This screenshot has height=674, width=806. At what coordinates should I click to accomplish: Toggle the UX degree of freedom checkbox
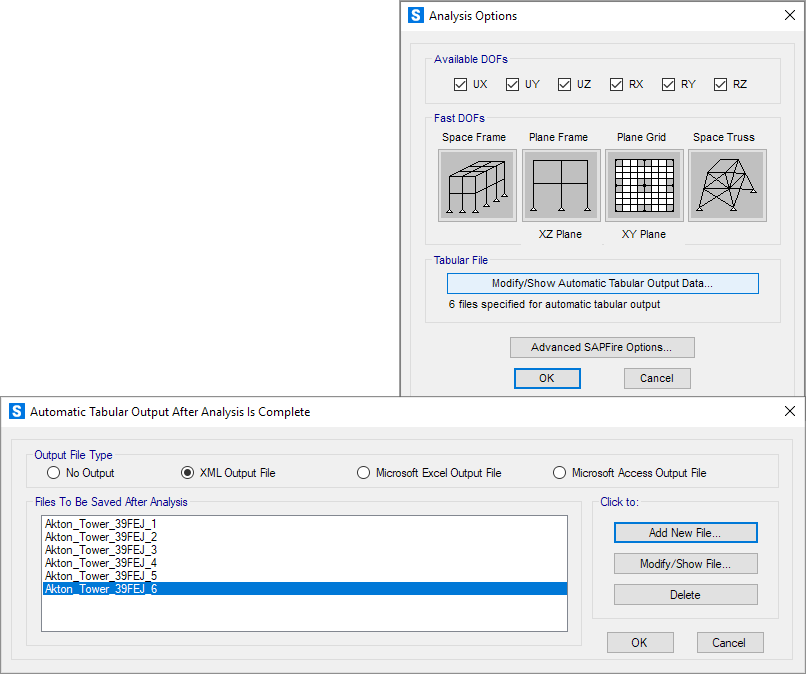click(461, 85)
